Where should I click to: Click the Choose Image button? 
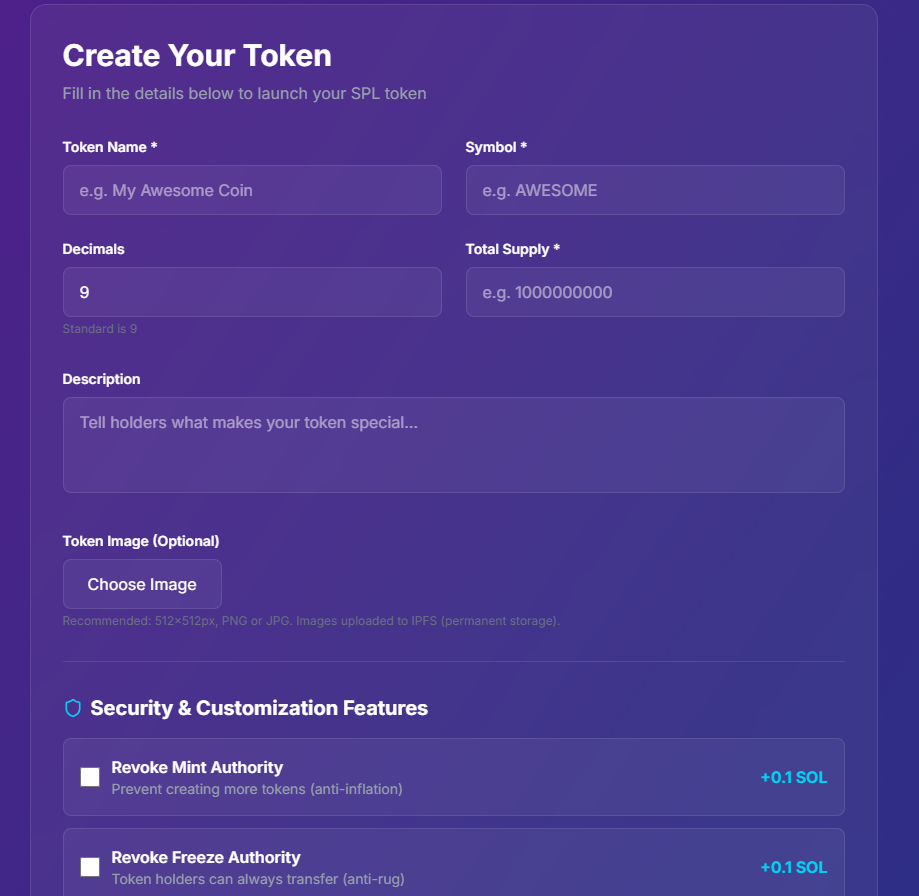tap(142, 584)
